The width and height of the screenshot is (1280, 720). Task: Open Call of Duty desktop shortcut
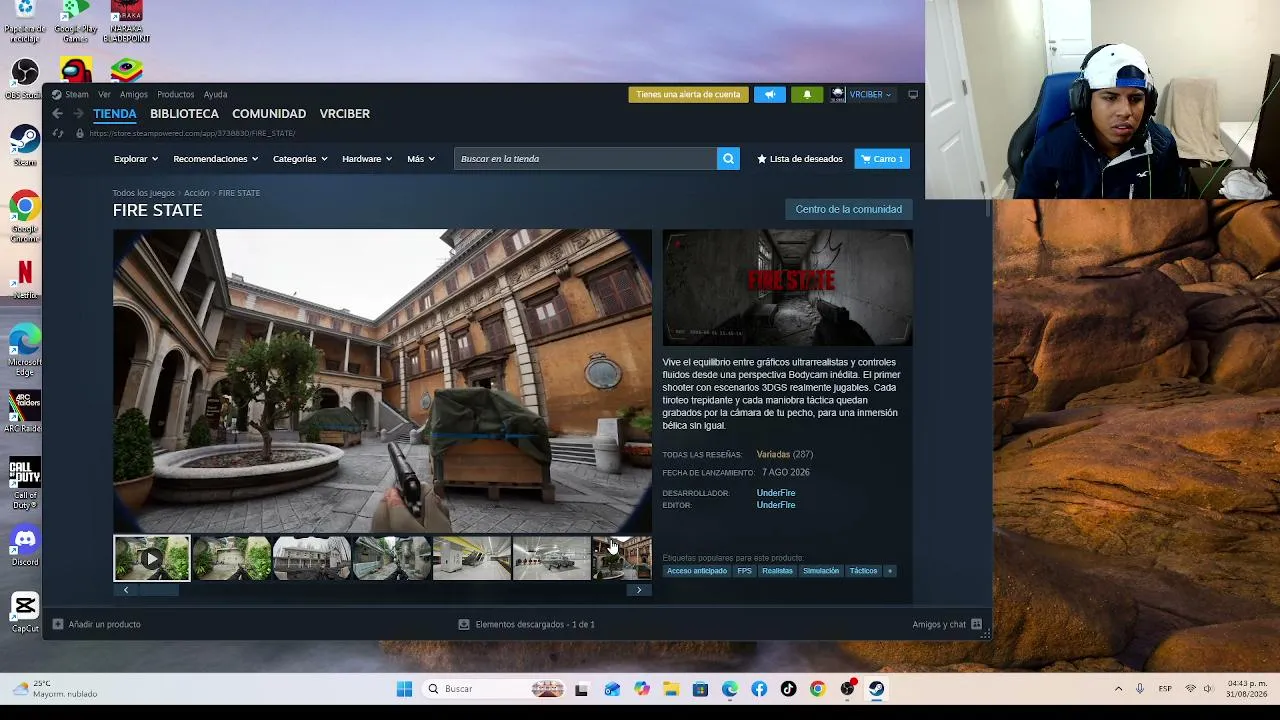pyautogui.click(x=25, y=482)
